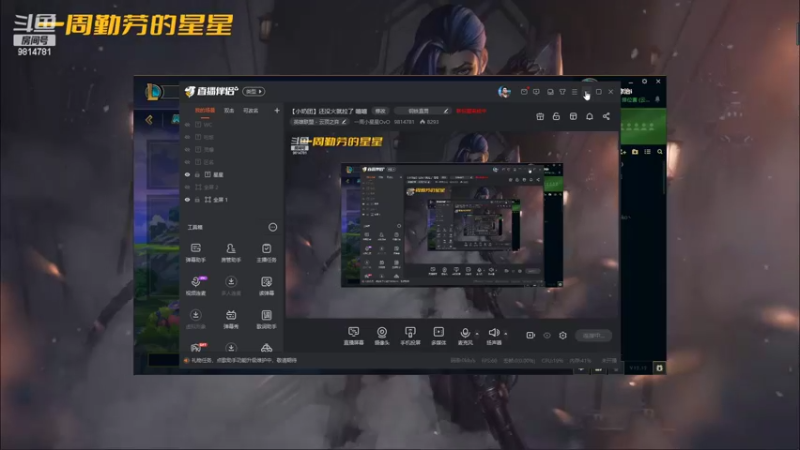Switch to the scene tab beside the plus
The width and height of the screenshot is (800, 450).
251,110
